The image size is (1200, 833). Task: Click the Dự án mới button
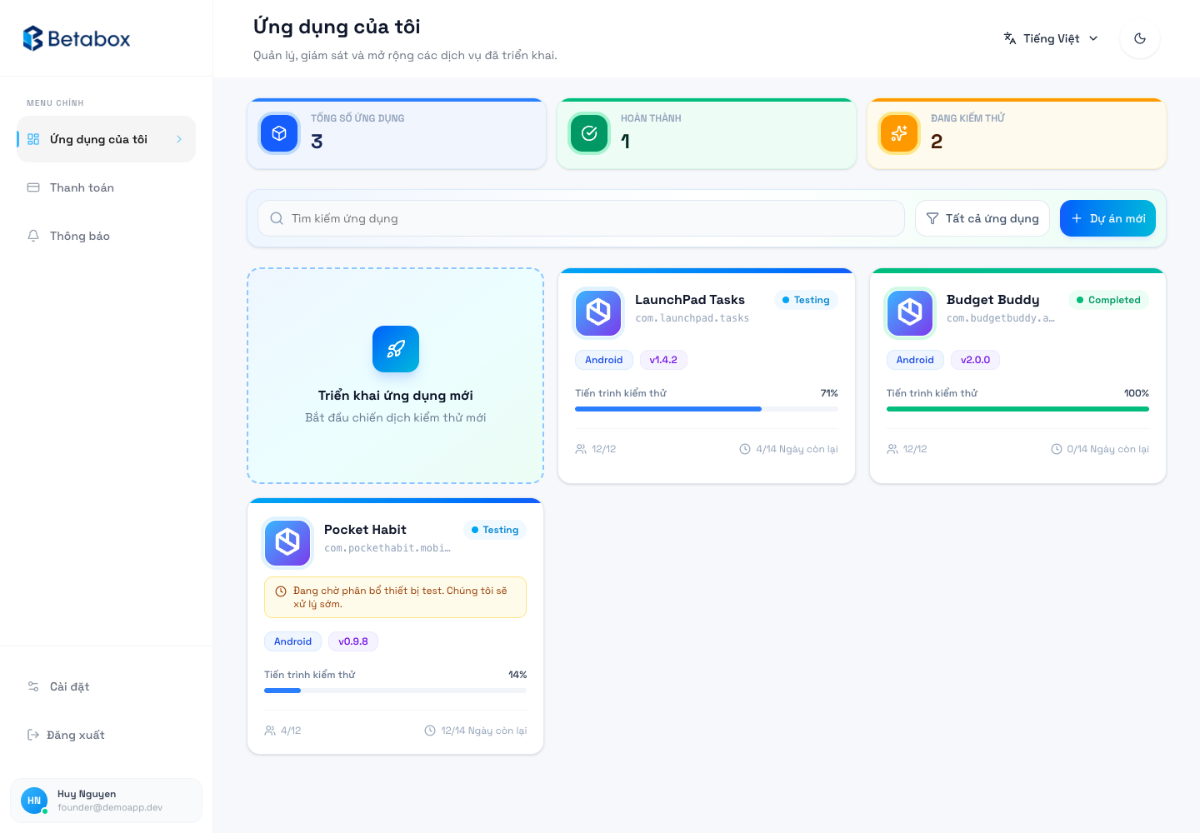tap(1108, 218)
